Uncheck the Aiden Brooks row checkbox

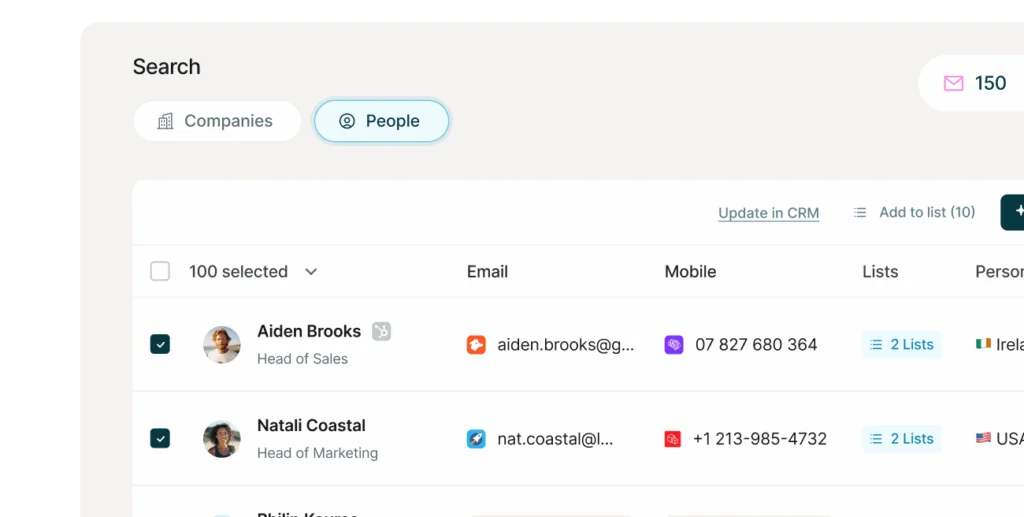pyautogui.click(x=160, y=344)
